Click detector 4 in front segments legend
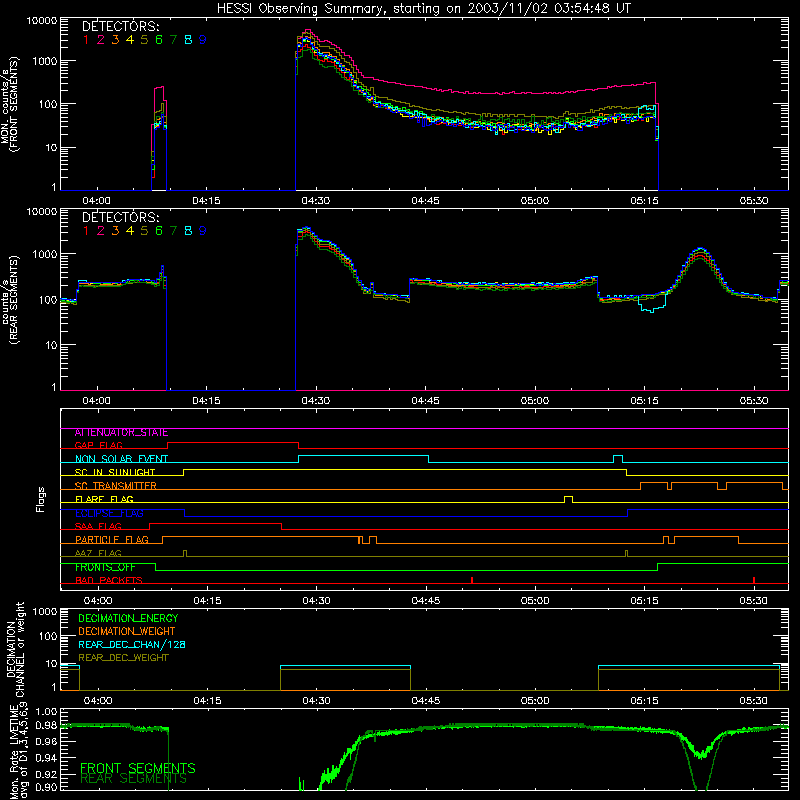The image size is (800, 800). click(x=130, y=40)
